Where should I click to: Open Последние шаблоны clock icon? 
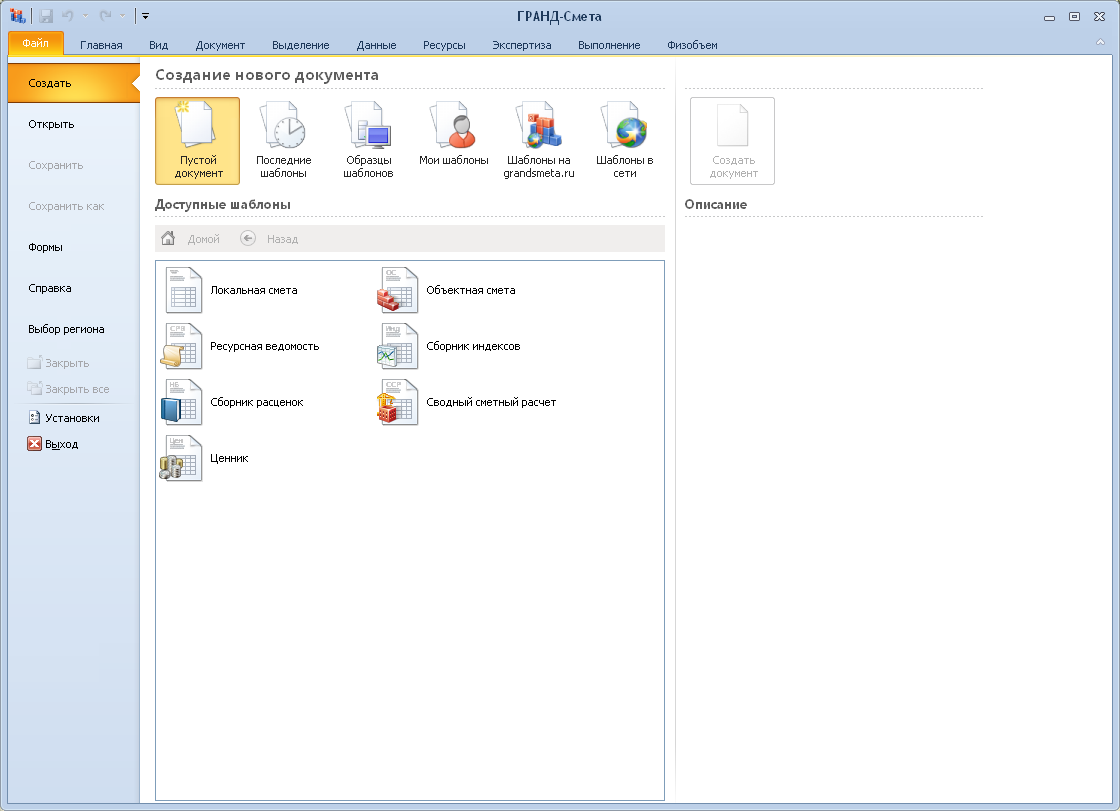pos(284,125)
